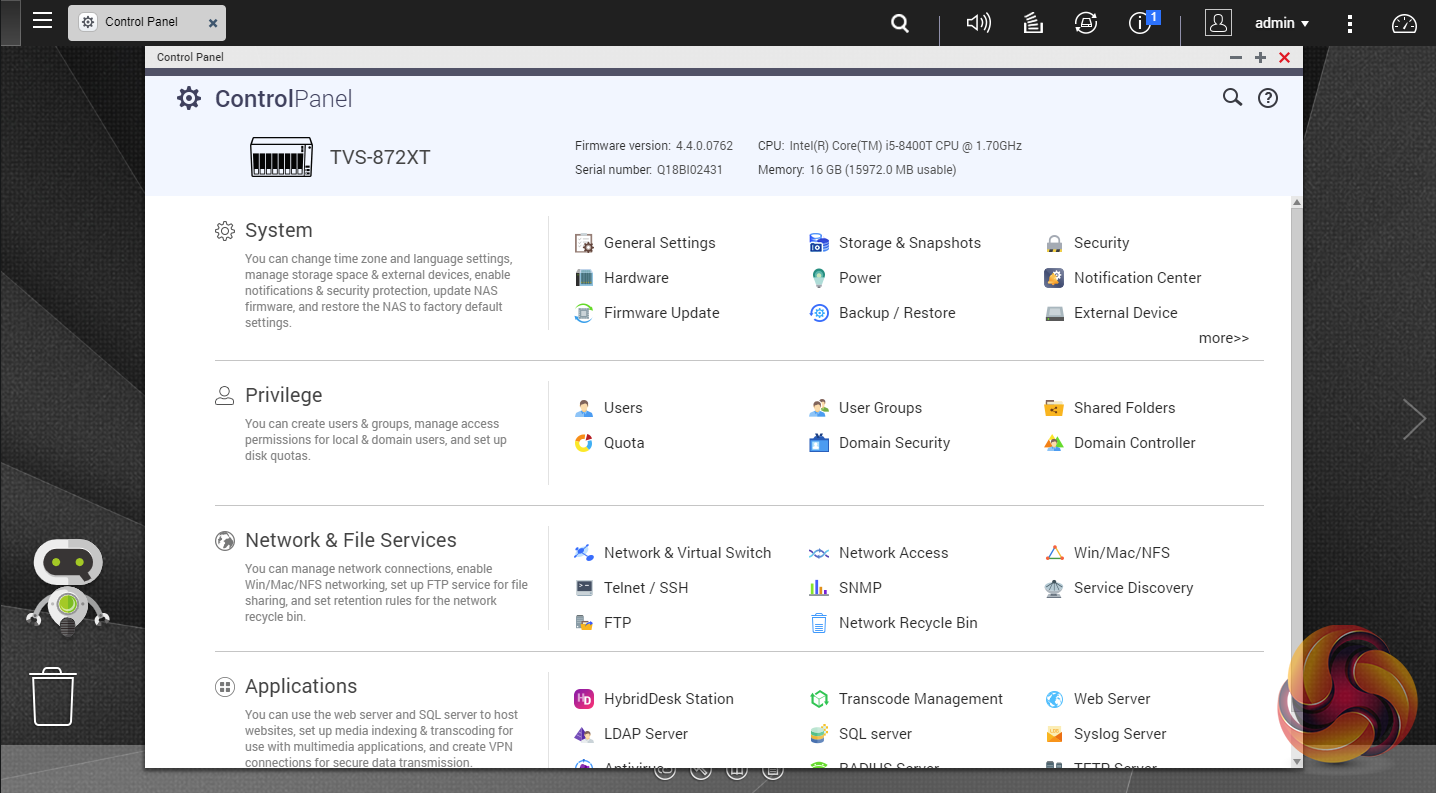
Task: Open Shared Folders settings
Action: pos(1124,408)
